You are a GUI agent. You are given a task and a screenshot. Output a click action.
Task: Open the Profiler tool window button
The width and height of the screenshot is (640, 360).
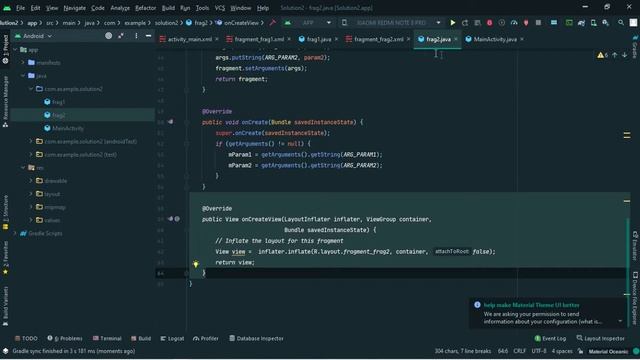click(x=206, y=338)
